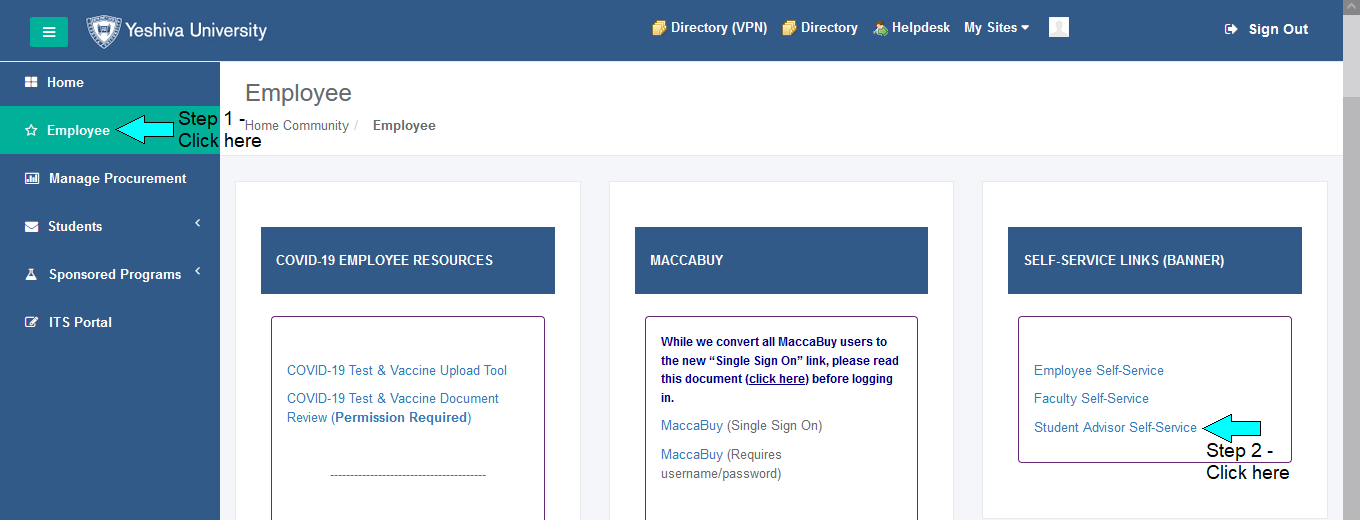Click the COVID-19 Employee Resources heading

pos(408,260)
